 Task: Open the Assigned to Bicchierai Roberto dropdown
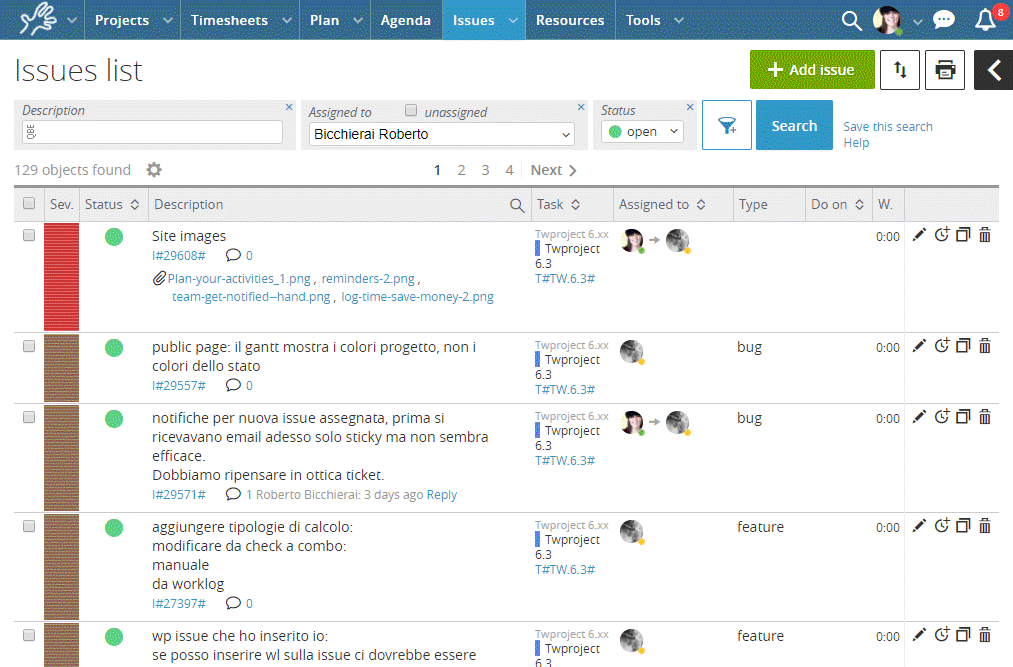[x=441, y=134]
